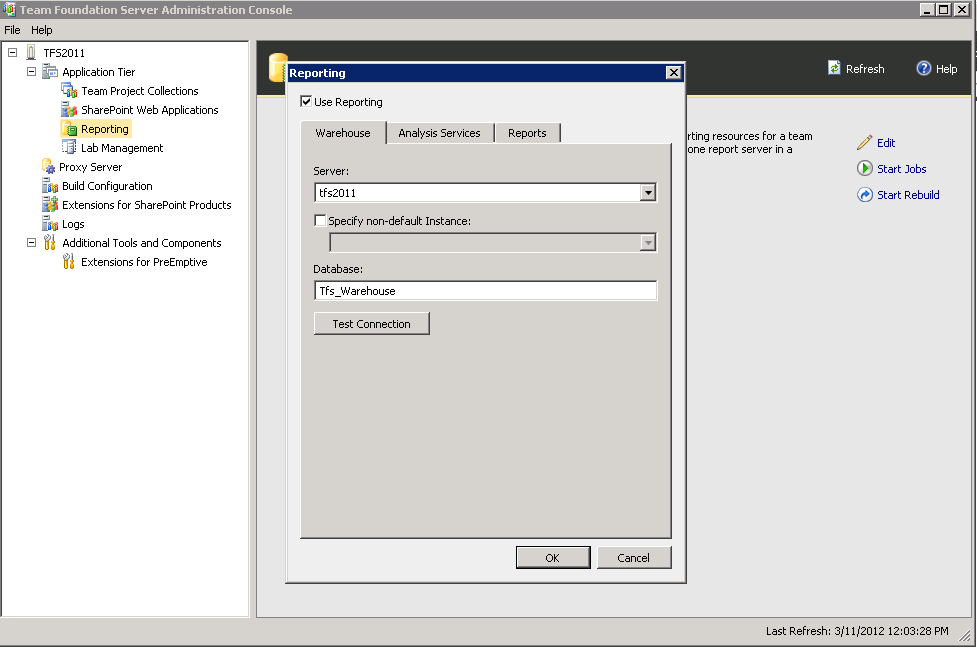Viewport: 977px width, 650px height.
Task: Select Build Configuration tree item
Action: tap(107, 186)
